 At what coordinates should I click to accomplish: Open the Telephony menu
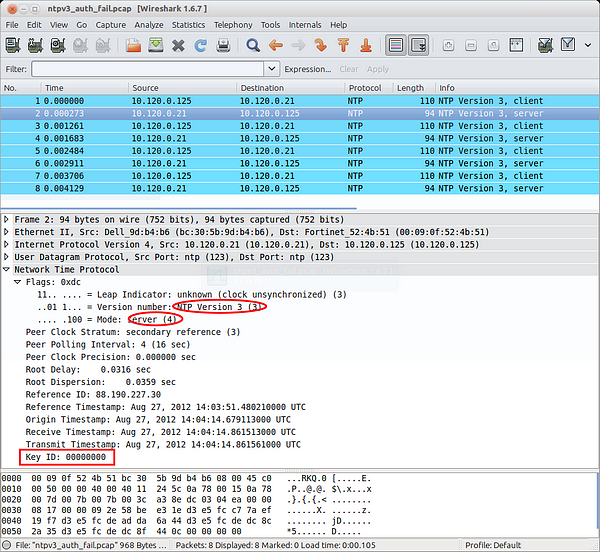tap(233, 24)
